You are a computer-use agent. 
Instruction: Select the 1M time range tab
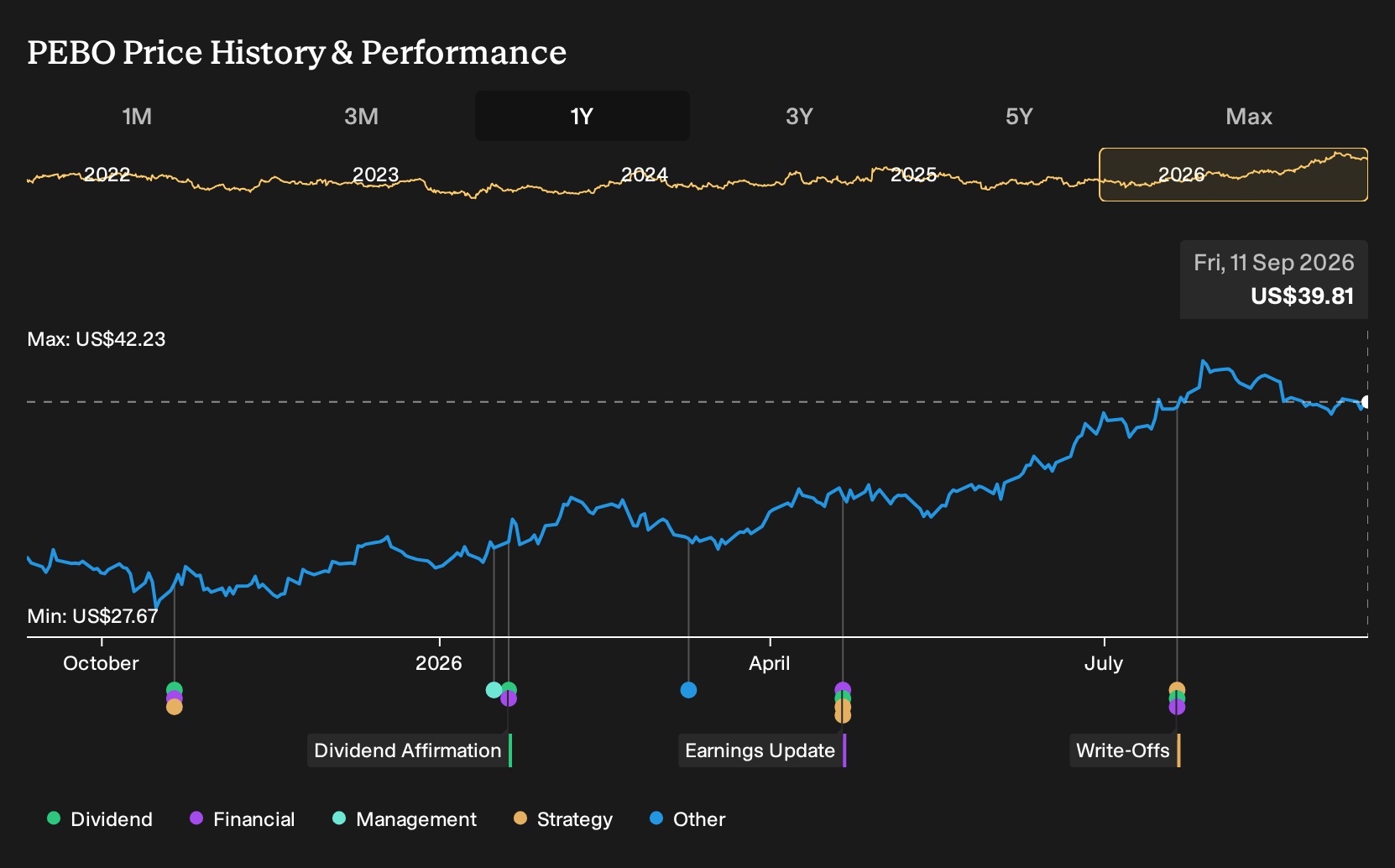click(x=137, y=116)
